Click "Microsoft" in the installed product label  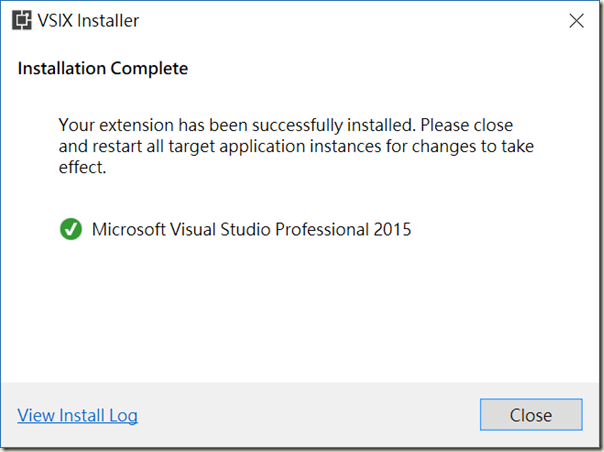click(x=130, y=230)
